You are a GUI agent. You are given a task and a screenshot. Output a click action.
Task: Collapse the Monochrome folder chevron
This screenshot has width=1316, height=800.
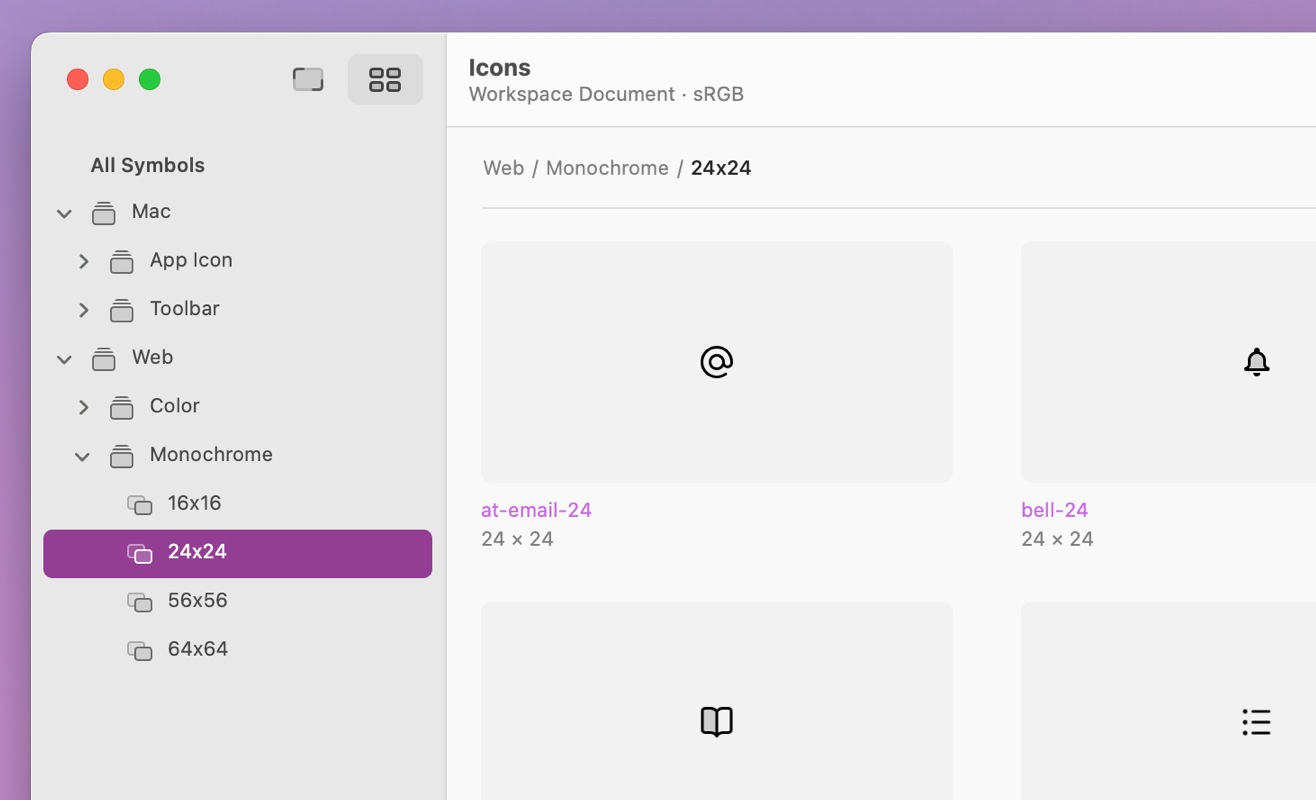[83, 457]
